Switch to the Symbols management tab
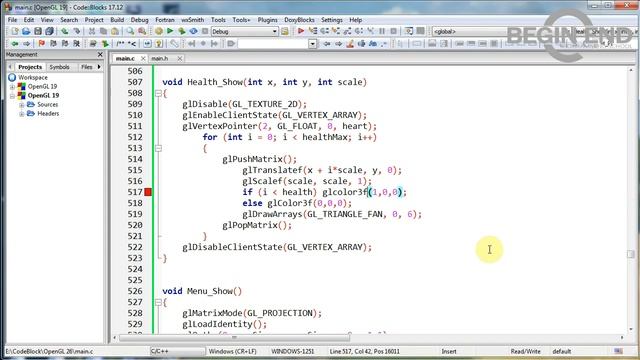The height and width of the screenshot is (360, 640). [60, 67]
